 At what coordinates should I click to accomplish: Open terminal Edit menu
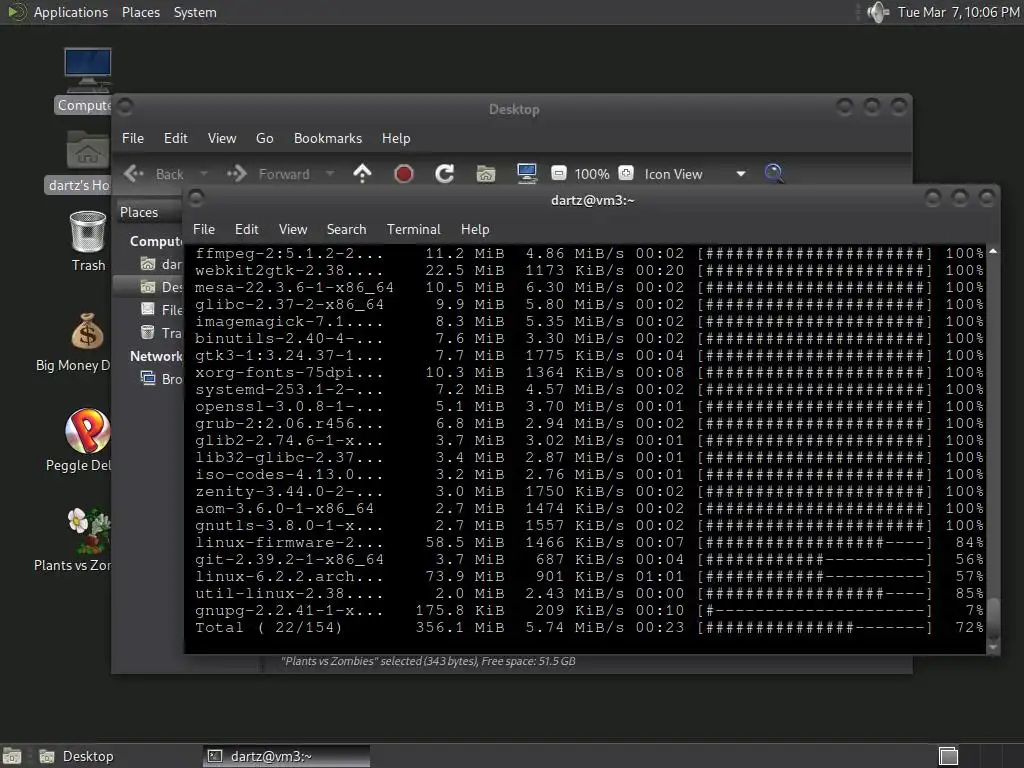coord(246,229)
